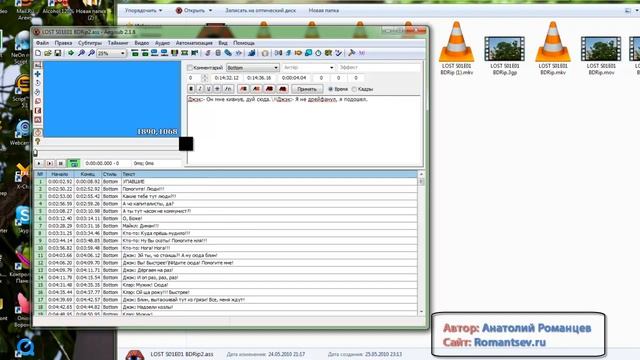Open the Тайминг menu
This screenshot has height=360, width=640.
coord(118,43)
